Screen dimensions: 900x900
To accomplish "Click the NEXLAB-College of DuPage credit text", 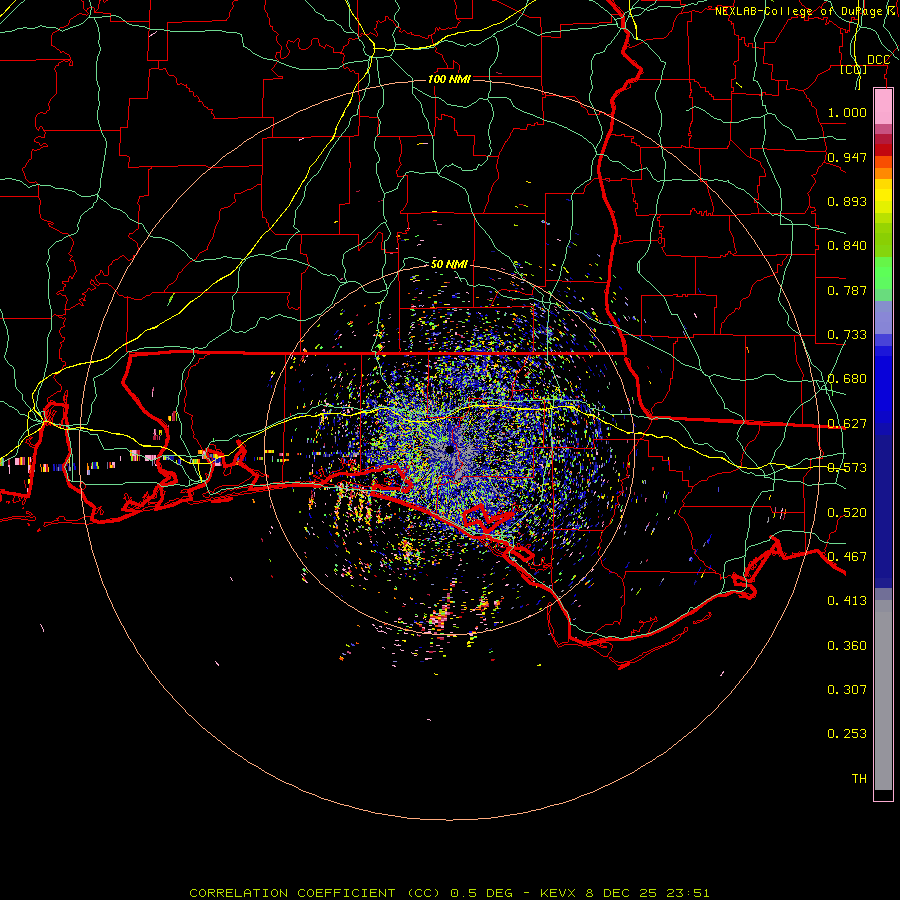I will point(806,11).
